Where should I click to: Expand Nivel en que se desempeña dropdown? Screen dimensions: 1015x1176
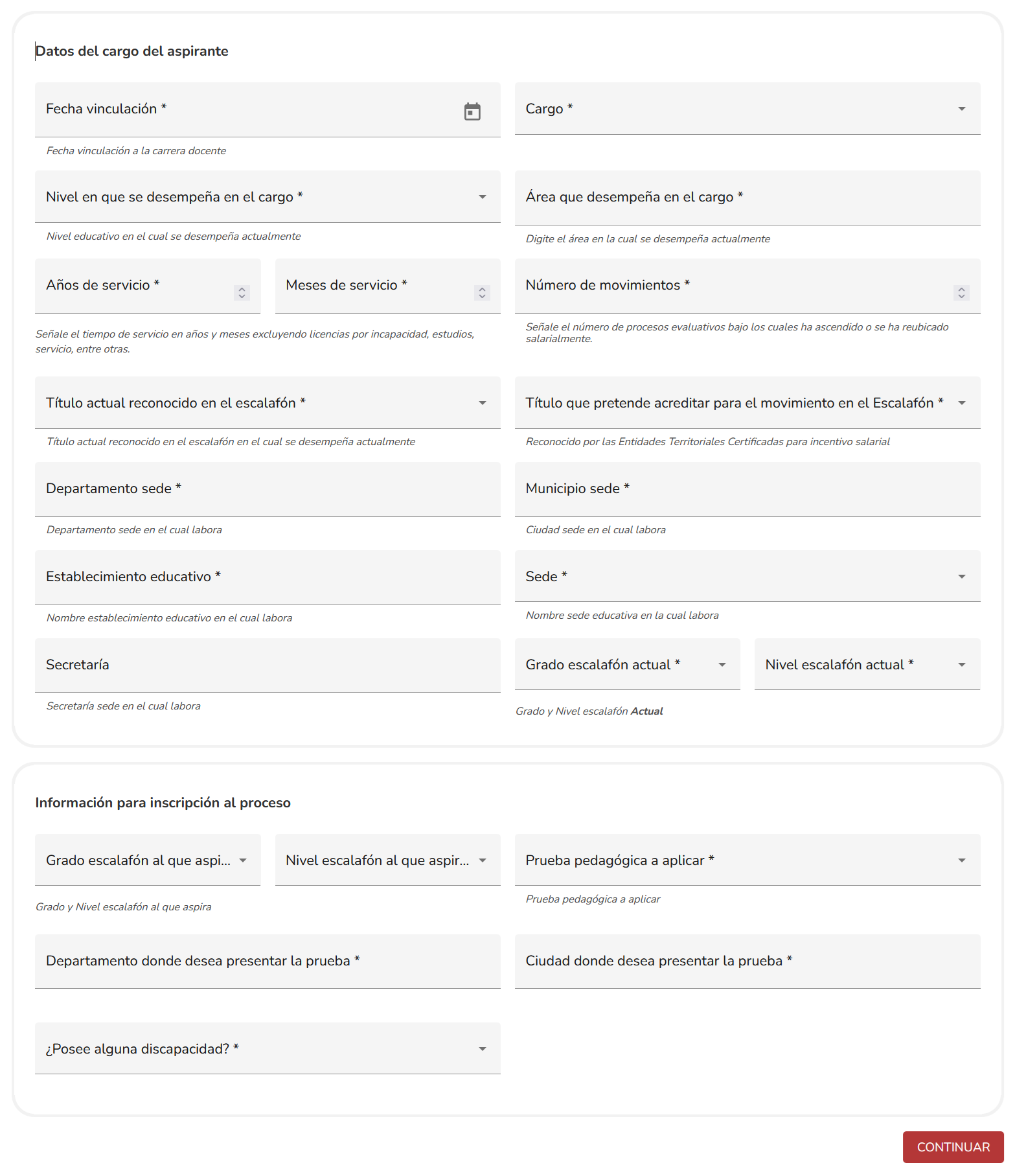pyautogui.click(x=268, y=197)
